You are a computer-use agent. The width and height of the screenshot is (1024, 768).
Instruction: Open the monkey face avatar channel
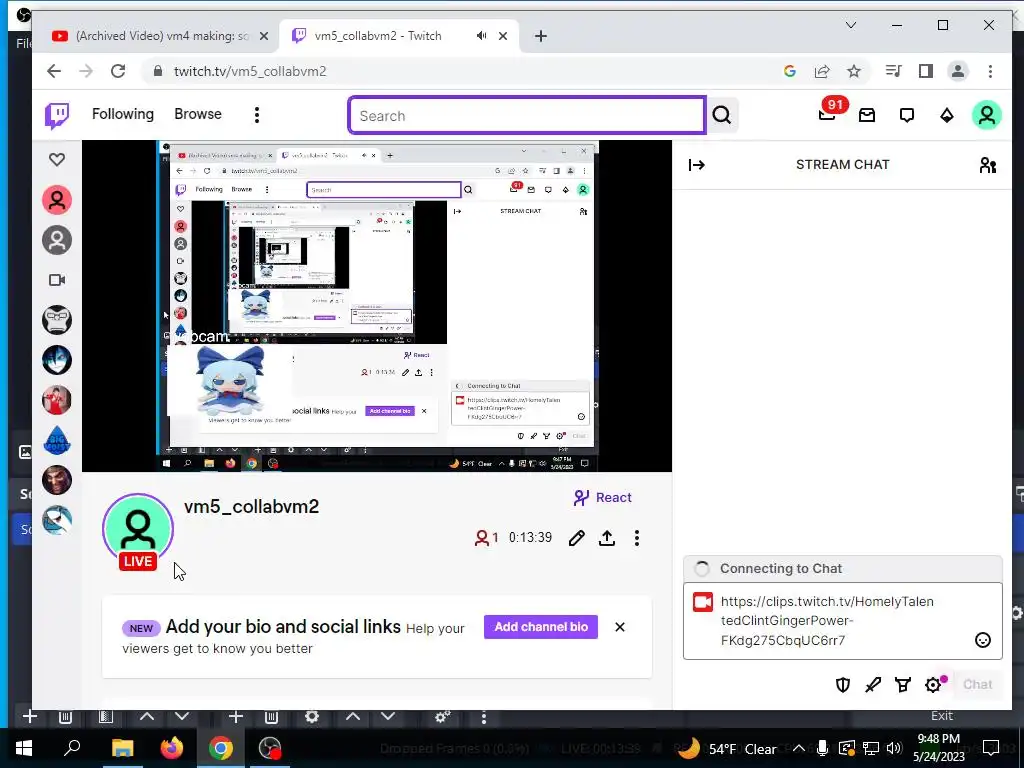click(57, 320)
